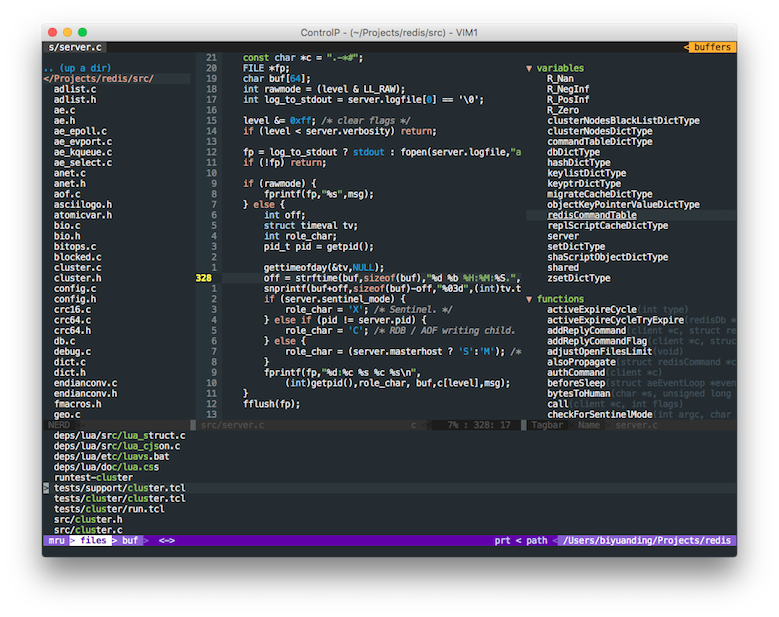Click the buffers label in tabline
The width and height of the screenshot is (779, 617).
point(712,47)
